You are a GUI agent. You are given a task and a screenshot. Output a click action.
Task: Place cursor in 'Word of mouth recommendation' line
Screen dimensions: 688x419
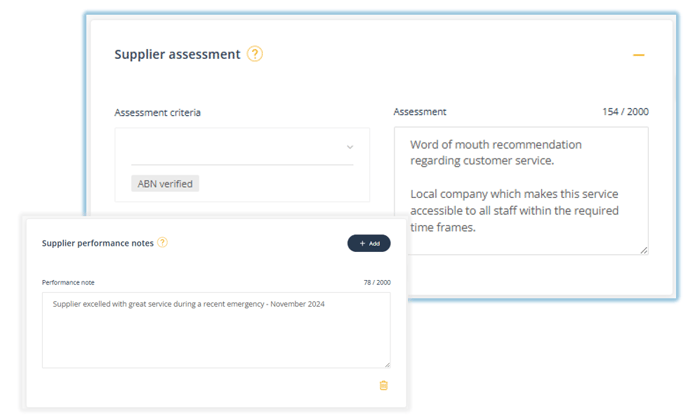496,145
